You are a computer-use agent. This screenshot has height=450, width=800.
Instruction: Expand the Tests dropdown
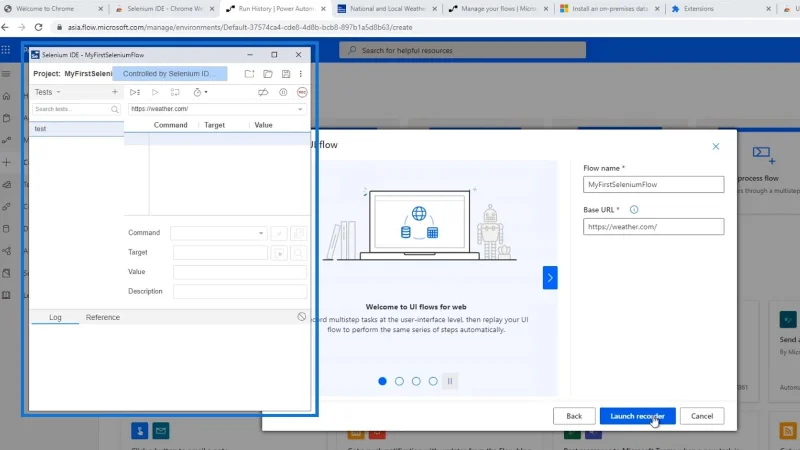coord(47,92)
